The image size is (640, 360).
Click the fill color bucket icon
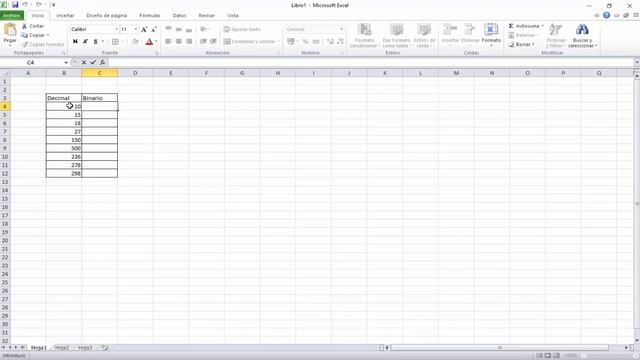tap(135, 42)
